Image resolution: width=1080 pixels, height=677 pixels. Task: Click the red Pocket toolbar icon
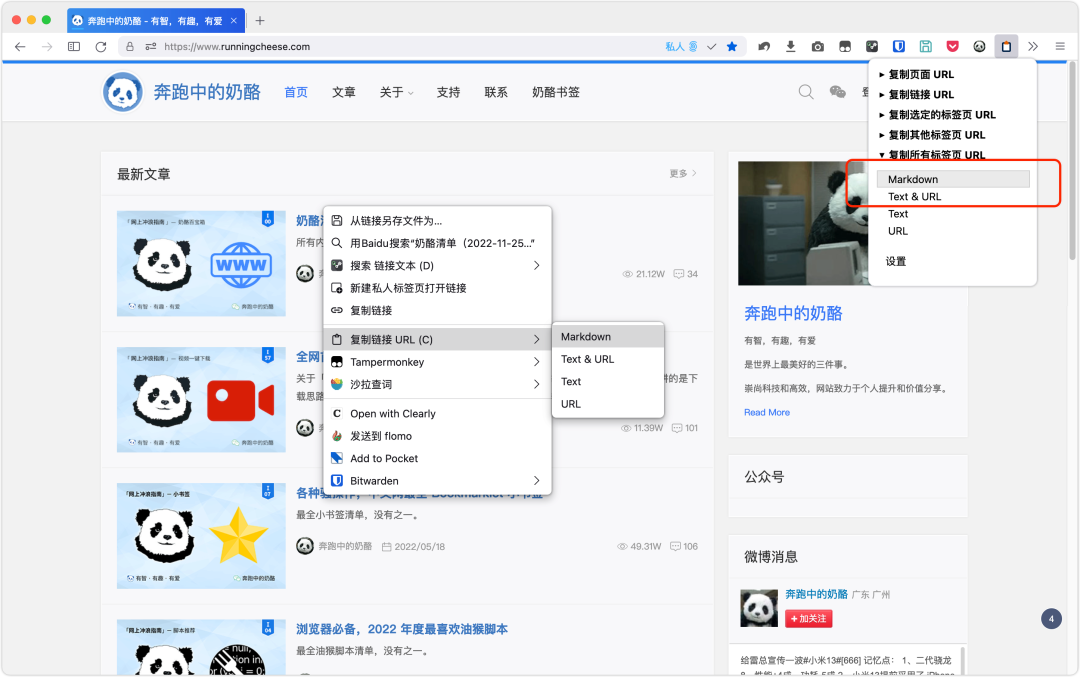953,47
